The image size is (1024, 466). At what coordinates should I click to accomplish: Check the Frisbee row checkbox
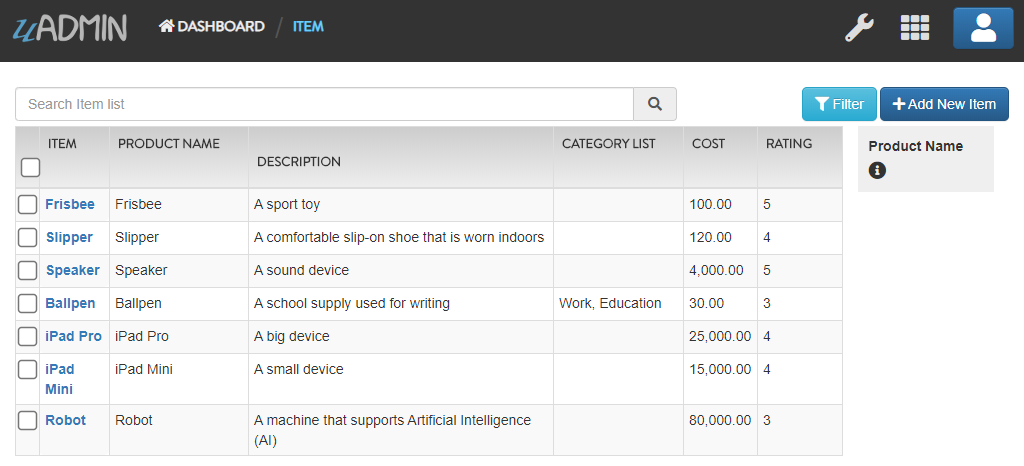[x=27, y=205]
